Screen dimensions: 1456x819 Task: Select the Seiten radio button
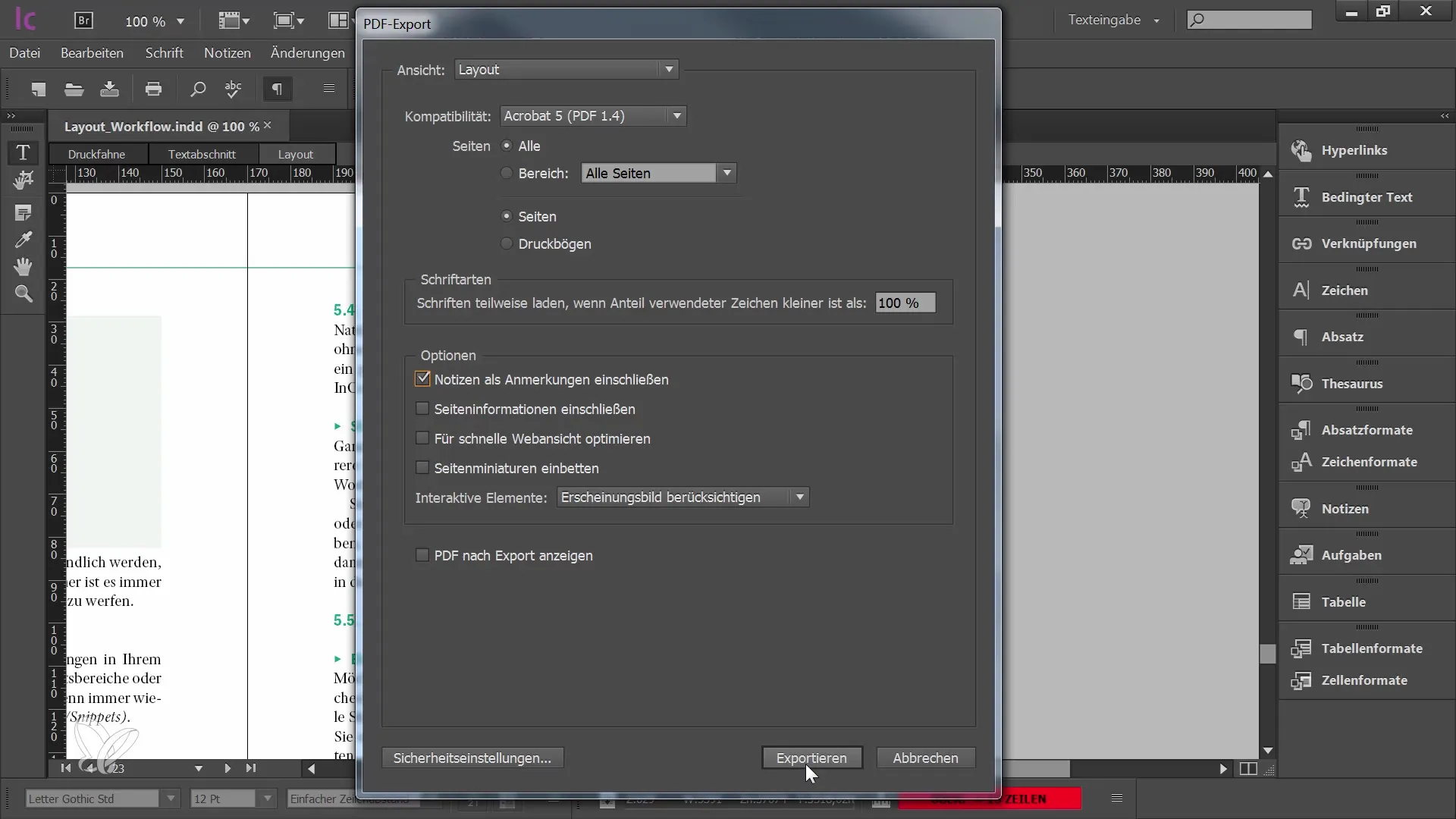pyautogui.click(x=506, y=215)
